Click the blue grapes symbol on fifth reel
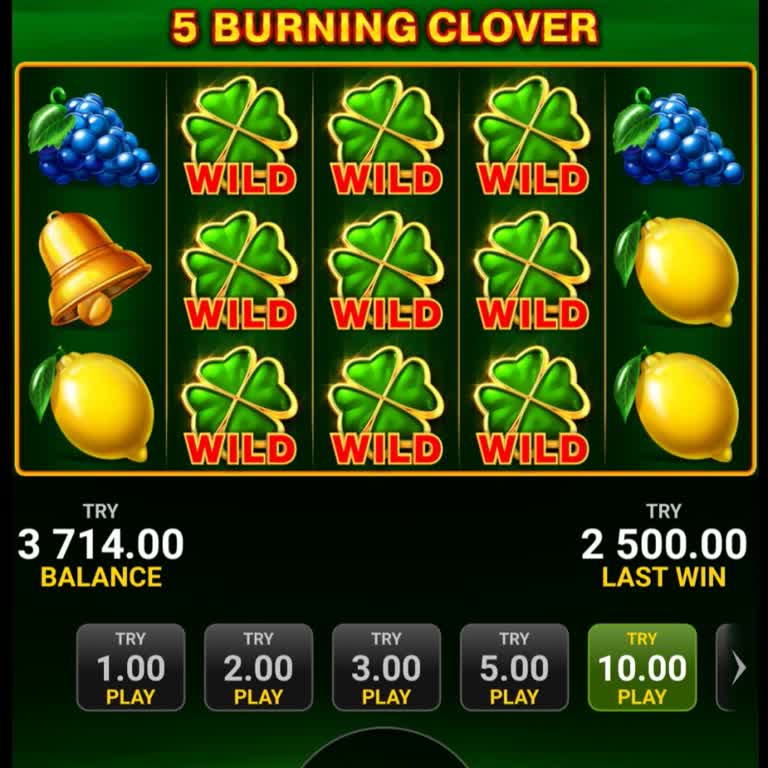768x768 pixels. click(678, 137)
